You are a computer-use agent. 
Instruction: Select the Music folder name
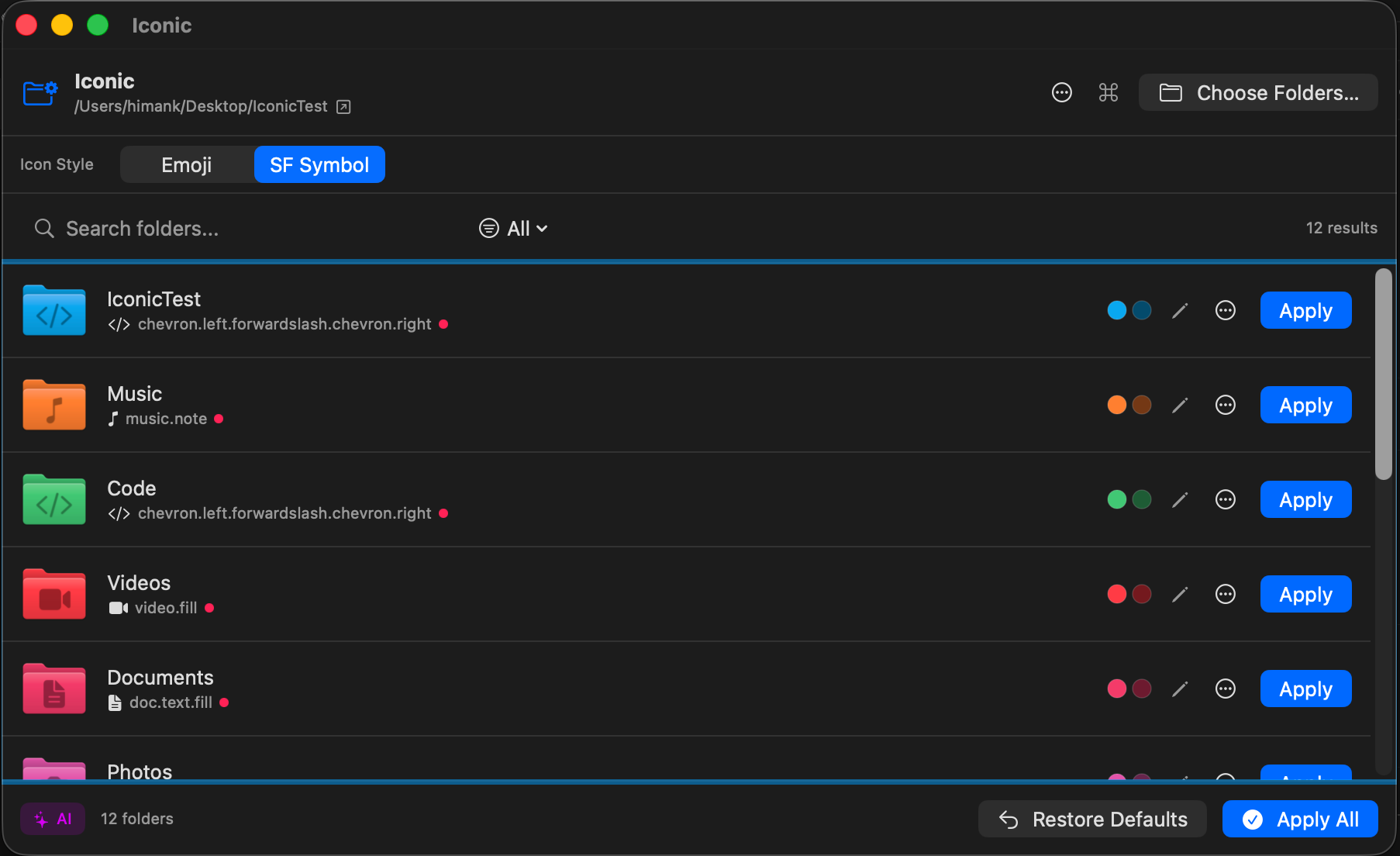click(135, 394)
